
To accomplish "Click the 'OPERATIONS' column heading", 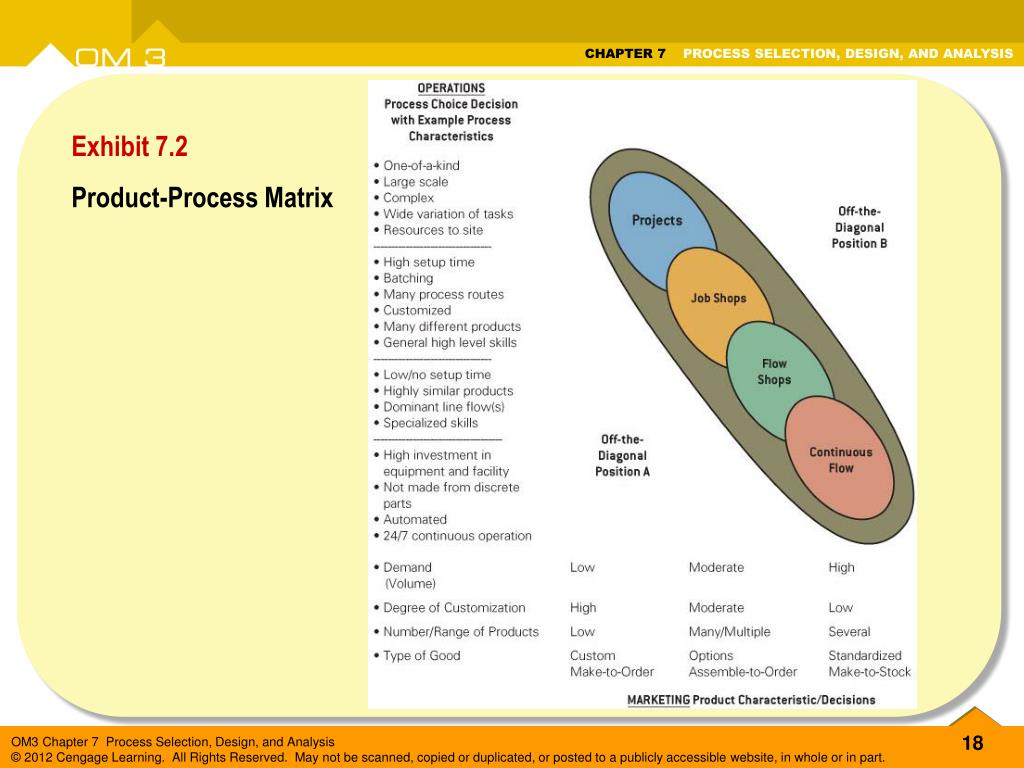I will point(451,88).
